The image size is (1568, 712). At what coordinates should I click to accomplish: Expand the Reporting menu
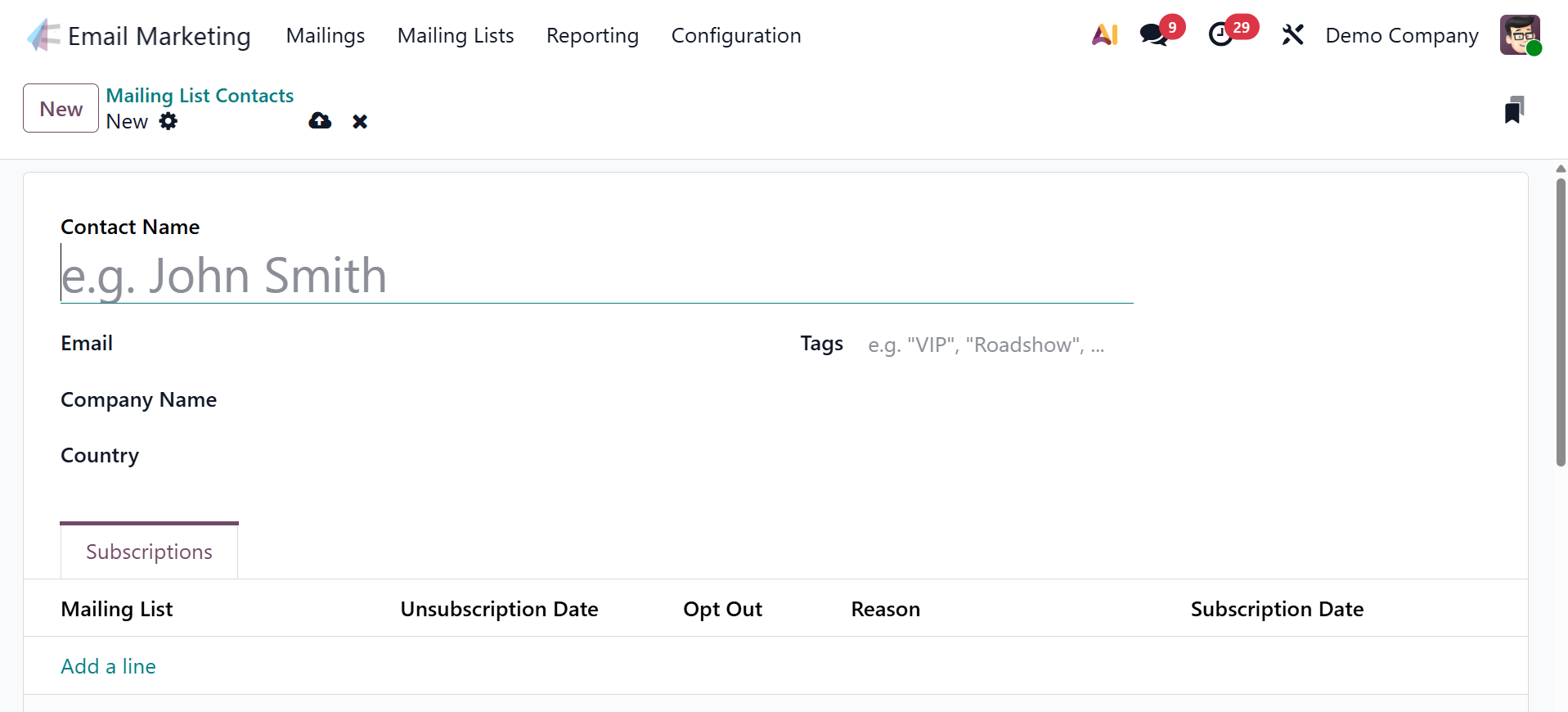click(592, 36)
